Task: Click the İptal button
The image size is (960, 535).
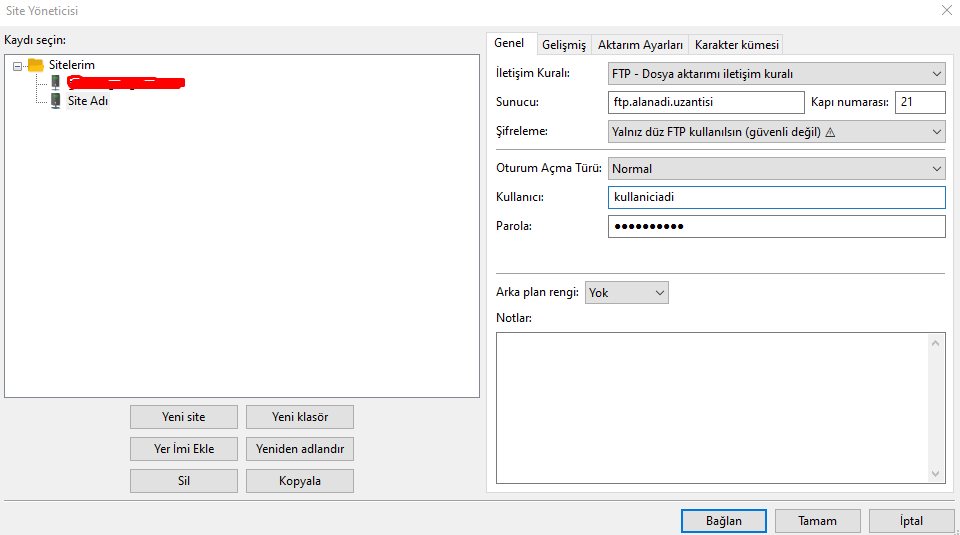Action: 911,521
